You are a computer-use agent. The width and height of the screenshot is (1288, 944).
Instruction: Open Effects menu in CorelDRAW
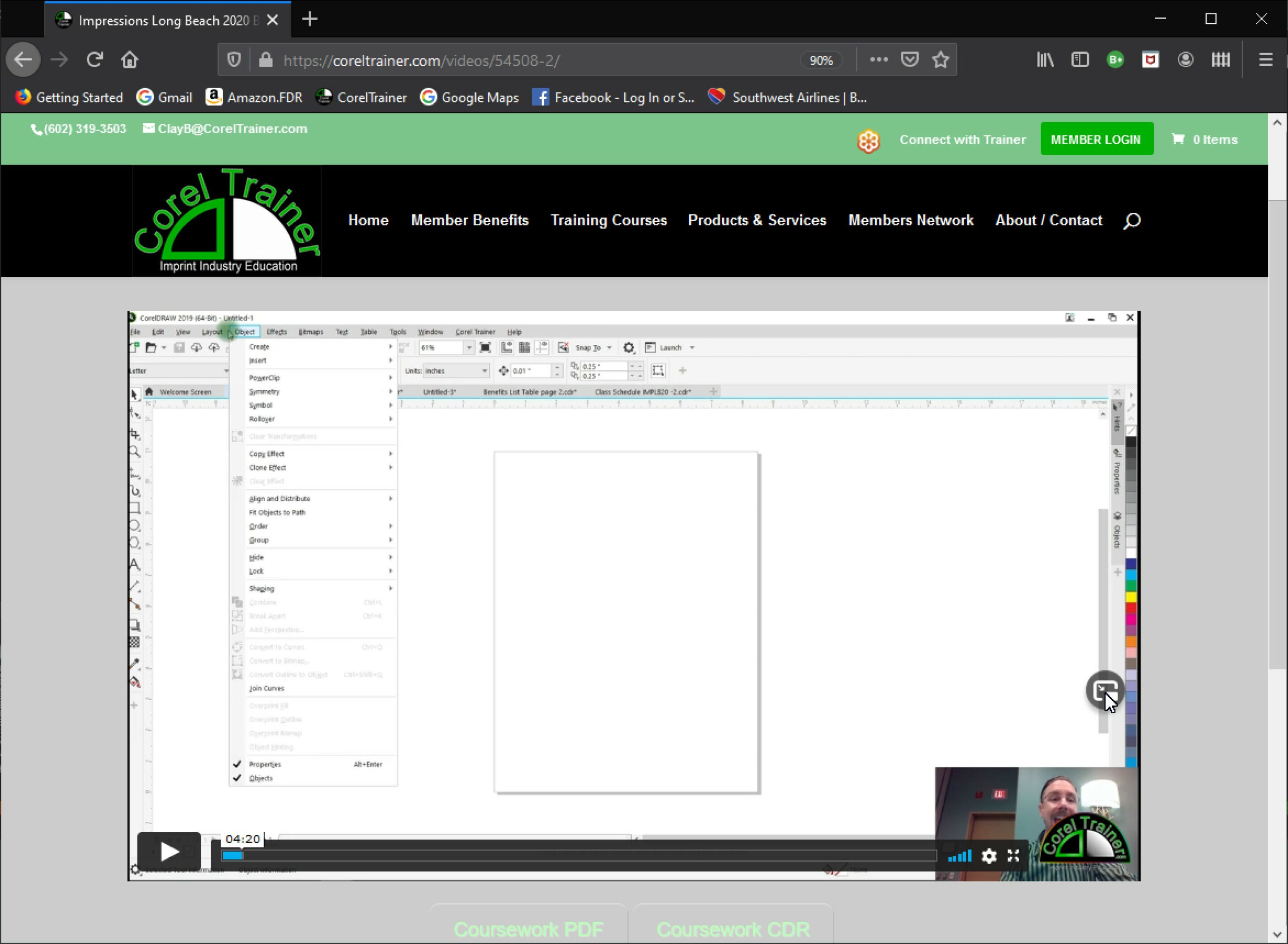276,331
